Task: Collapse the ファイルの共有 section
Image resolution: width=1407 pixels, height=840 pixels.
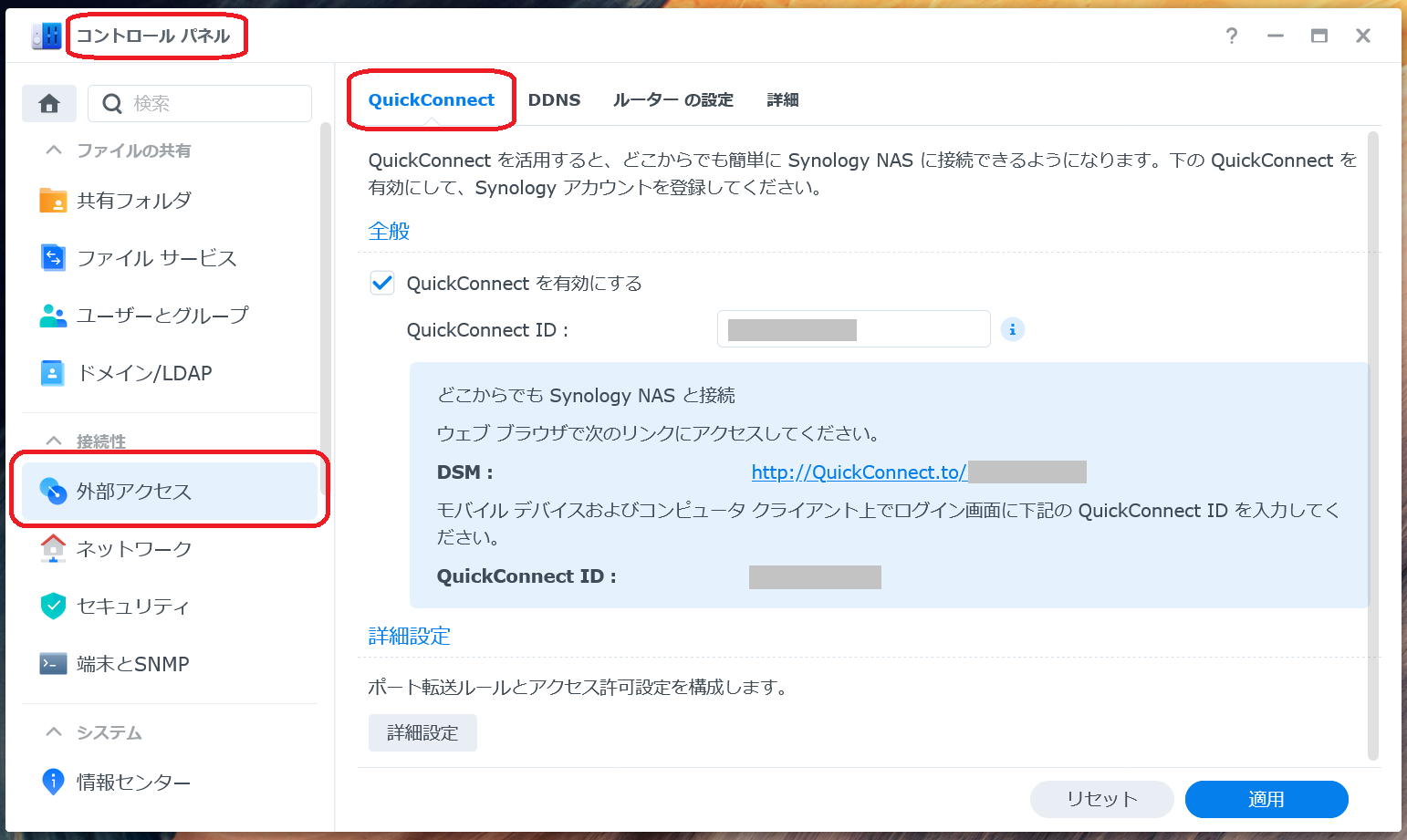Action: (x=52, y=150)
